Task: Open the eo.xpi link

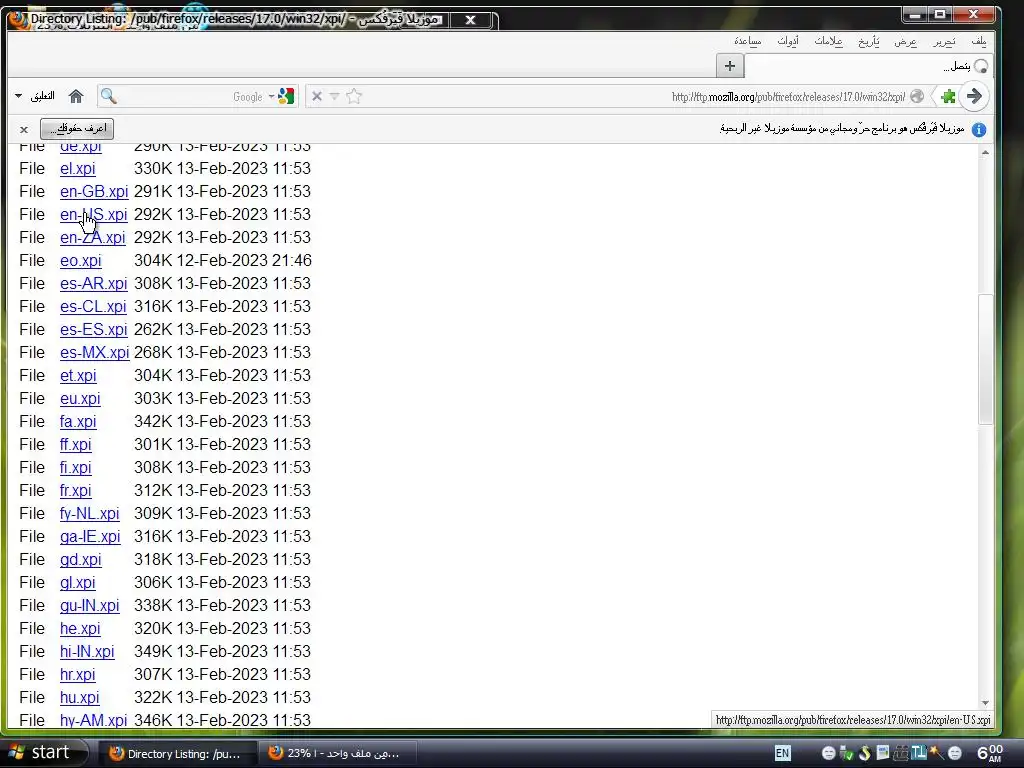Action: click(x=80, y=261)
